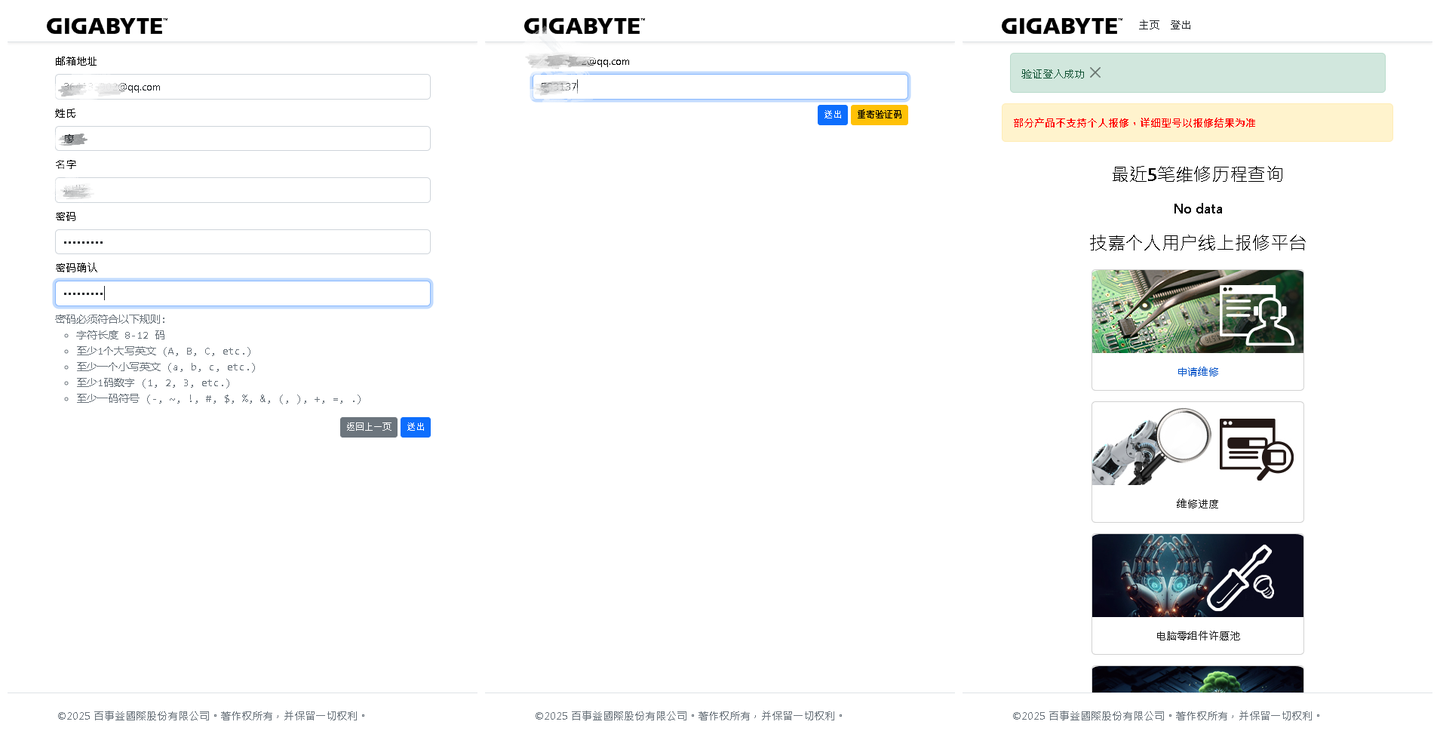
Task: Click into the 姓氏 surname field
Action: pos(243,139)
